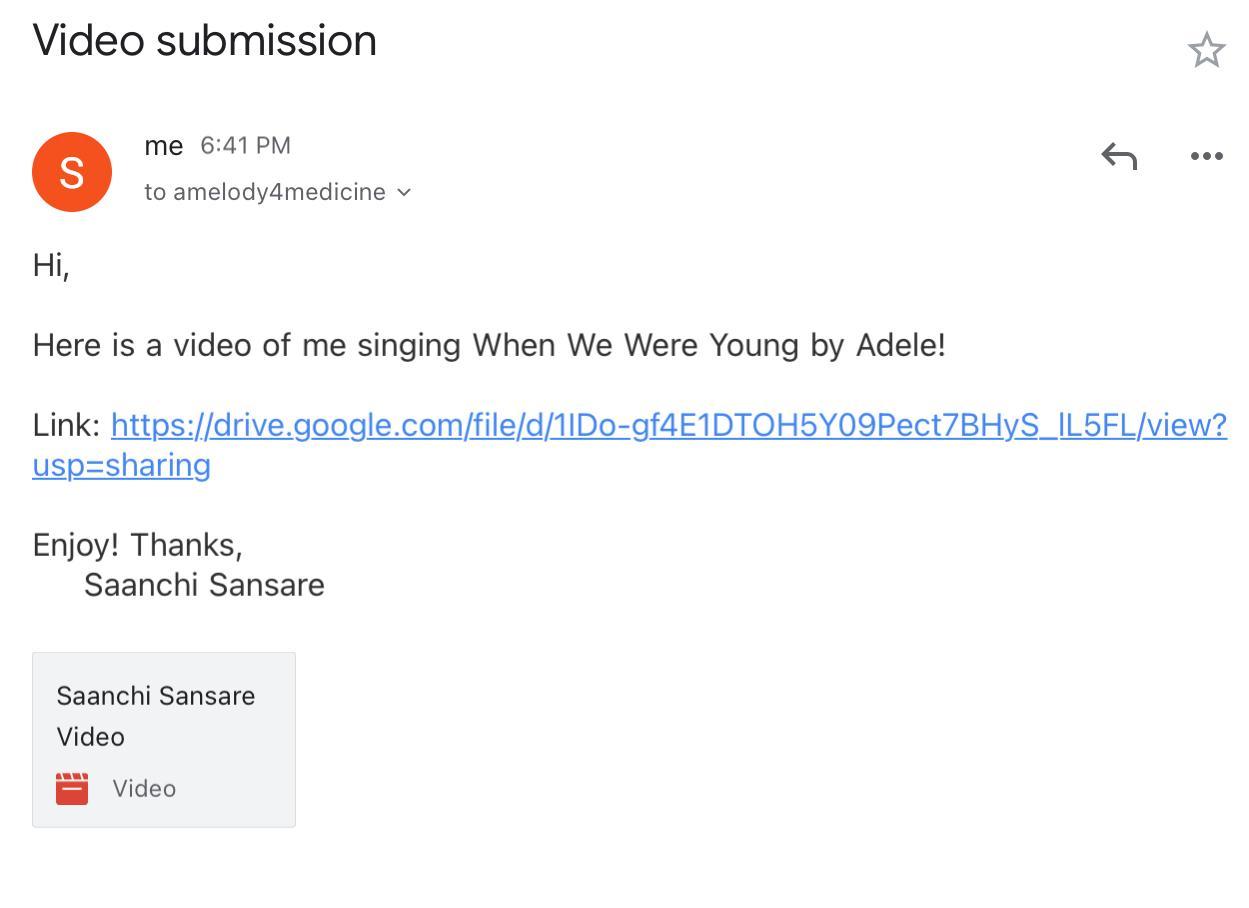Click the reply arrow icon
The height and width of the screenshot is (908, 1249).
tap(1119, 156)
